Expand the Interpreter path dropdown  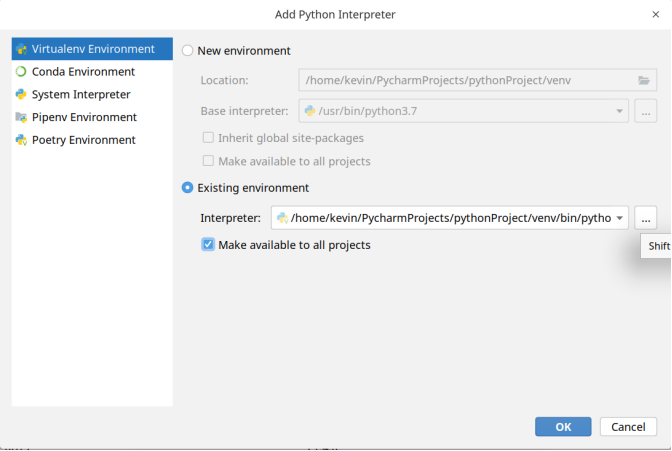[x=620, y=218]
